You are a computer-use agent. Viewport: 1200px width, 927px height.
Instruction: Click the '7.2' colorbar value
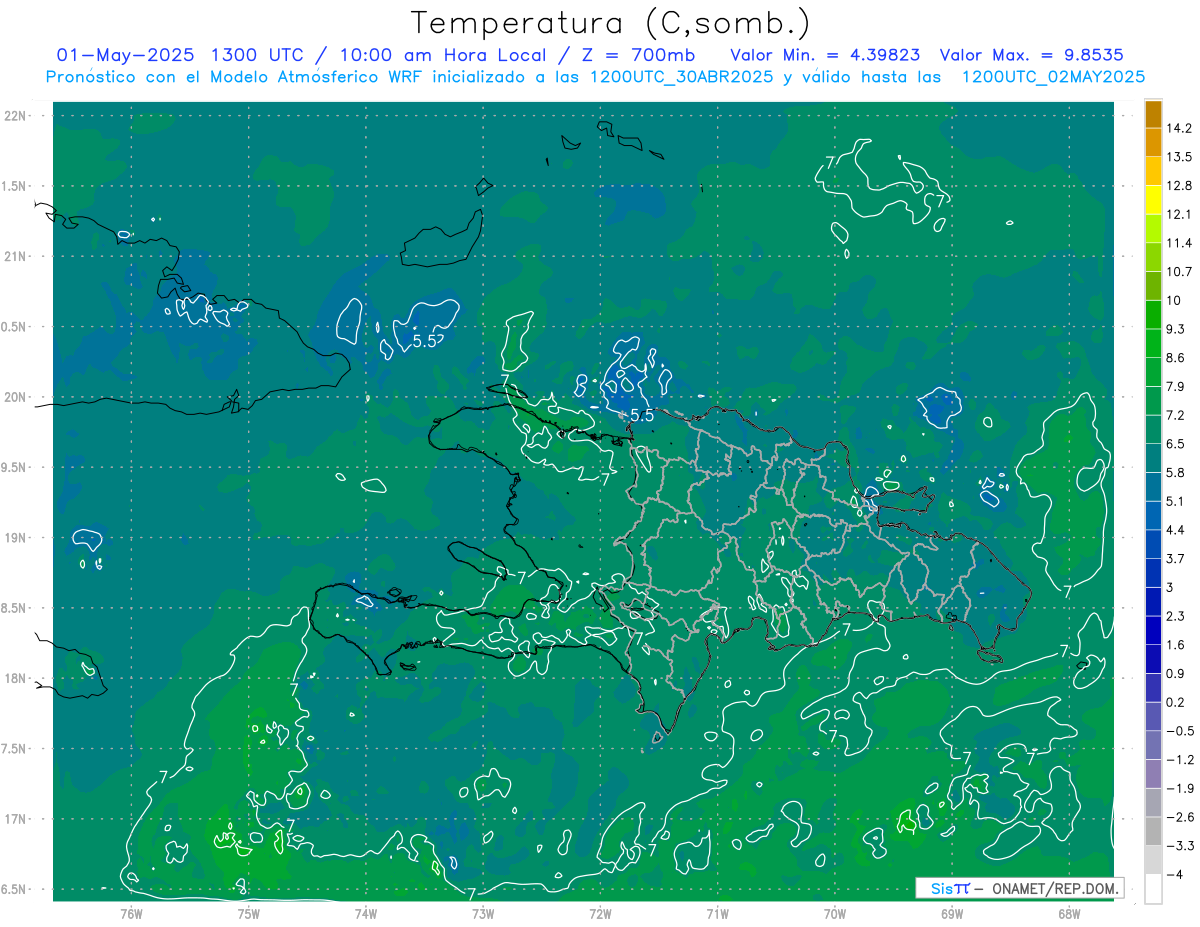click(1177, 415)
